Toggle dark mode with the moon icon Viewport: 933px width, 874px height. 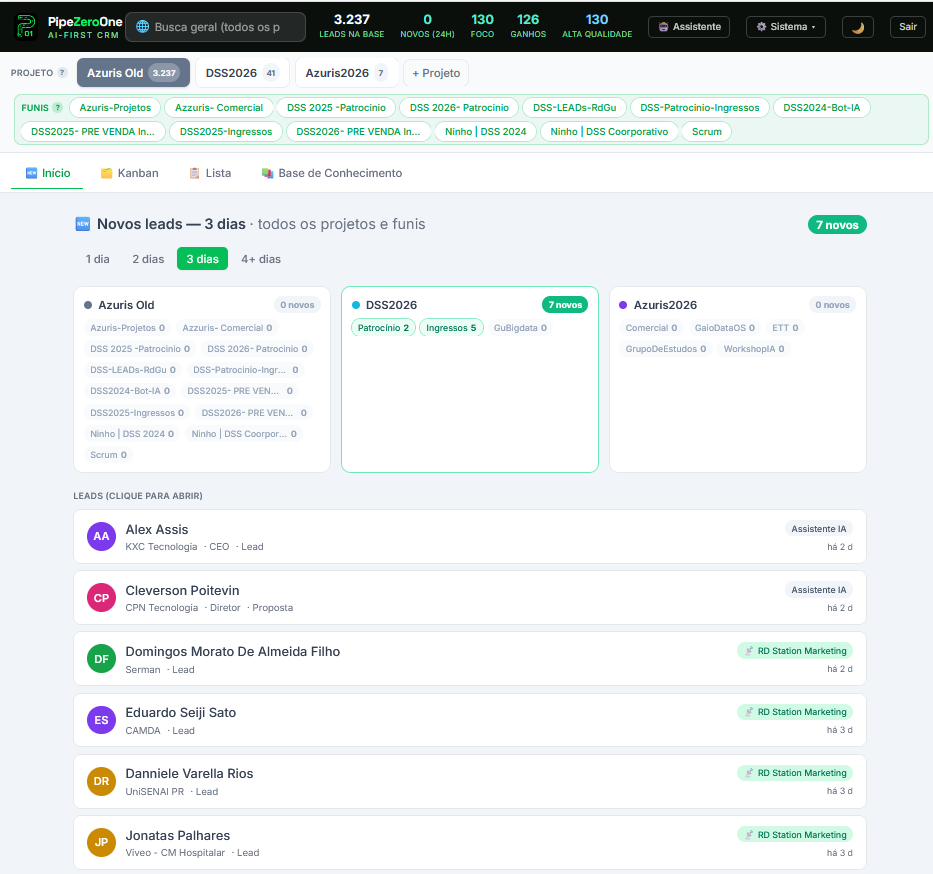click(857, 27)
